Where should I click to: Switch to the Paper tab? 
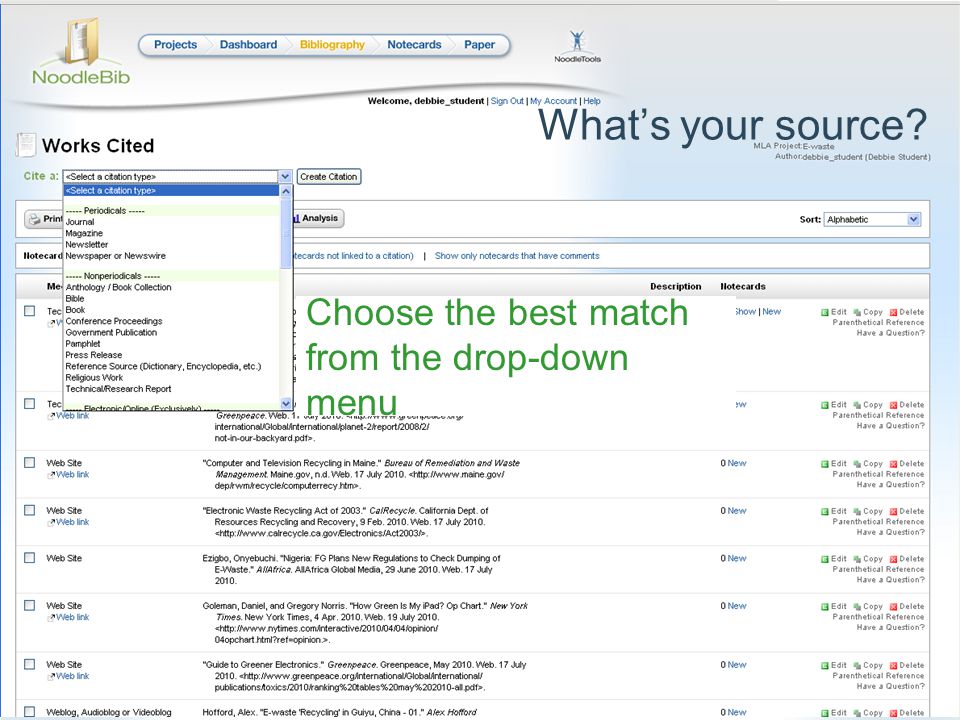click(479, 45)
